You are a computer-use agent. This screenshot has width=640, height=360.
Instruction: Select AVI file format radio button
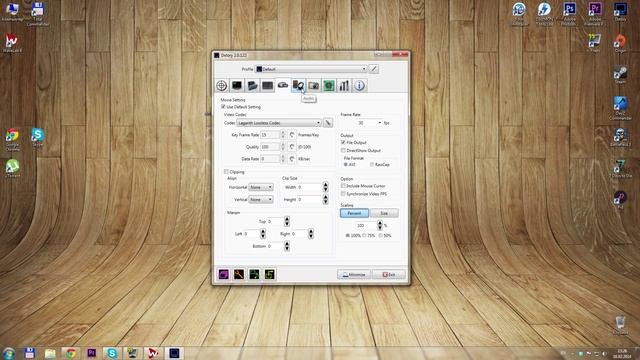coord(346,164)
